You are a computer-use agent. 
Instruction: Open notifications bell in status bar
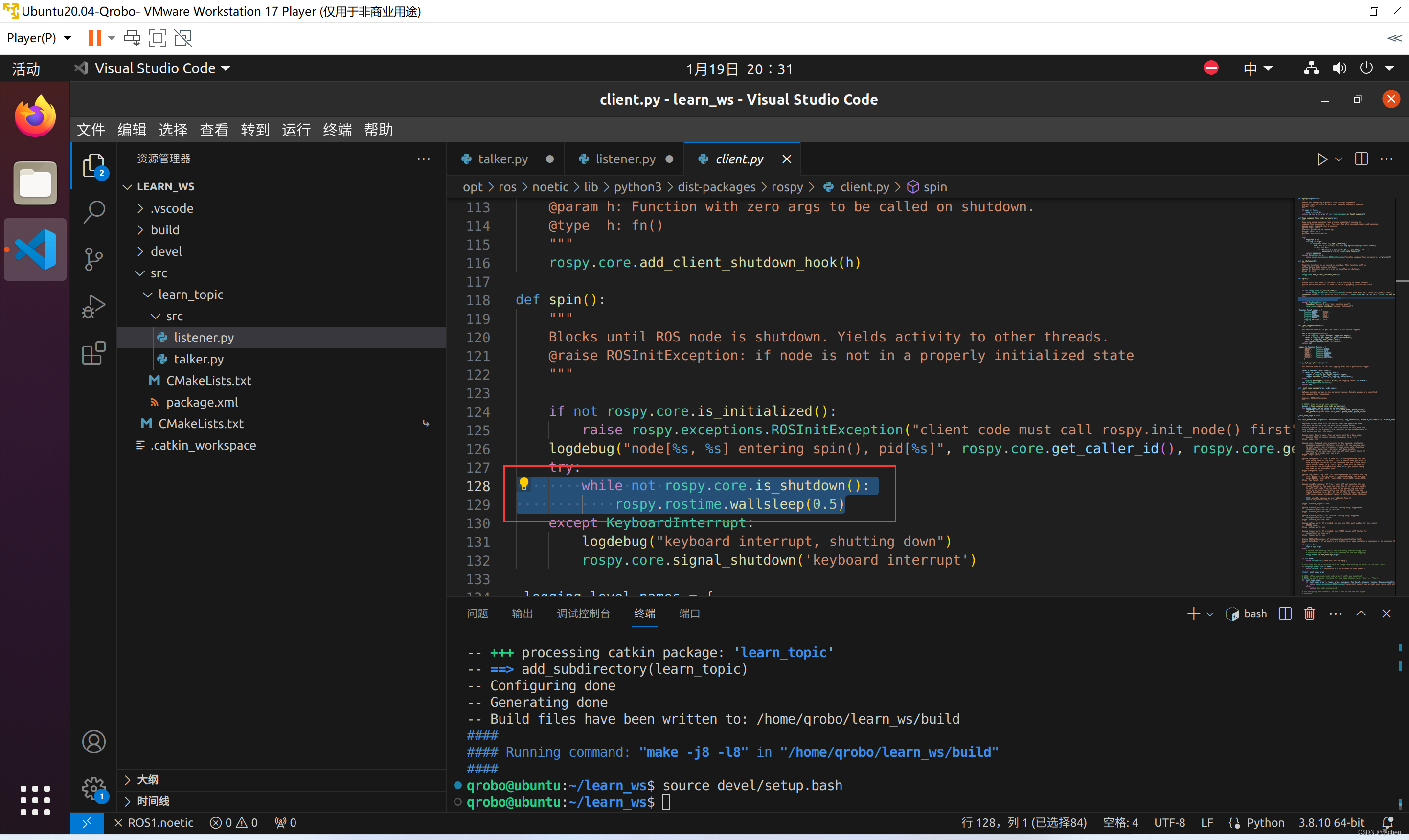[1387, 822]
